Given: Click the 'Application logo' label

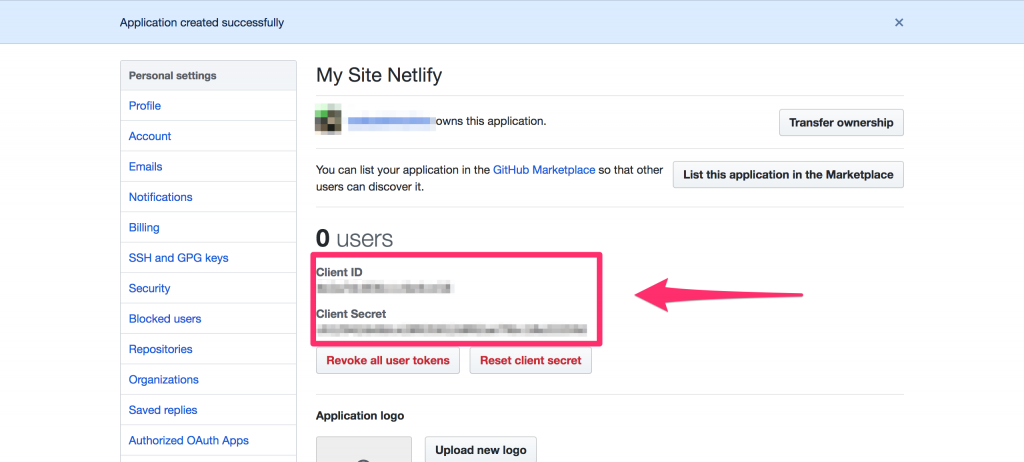Looking at the screenshot, I should (360, 416).
